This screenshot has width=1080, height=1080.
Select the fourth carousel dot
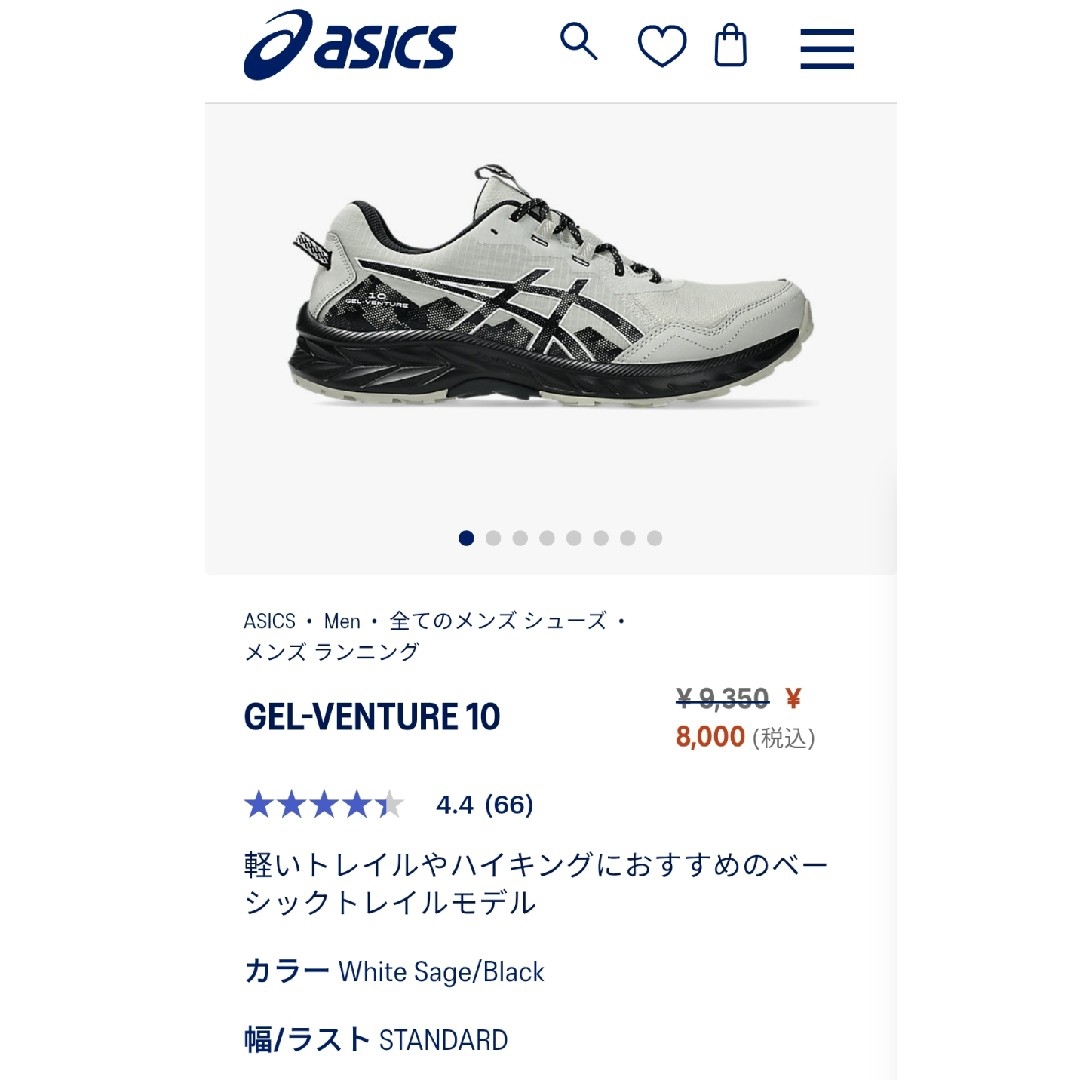pyautogui.click(x=547, y=538)
